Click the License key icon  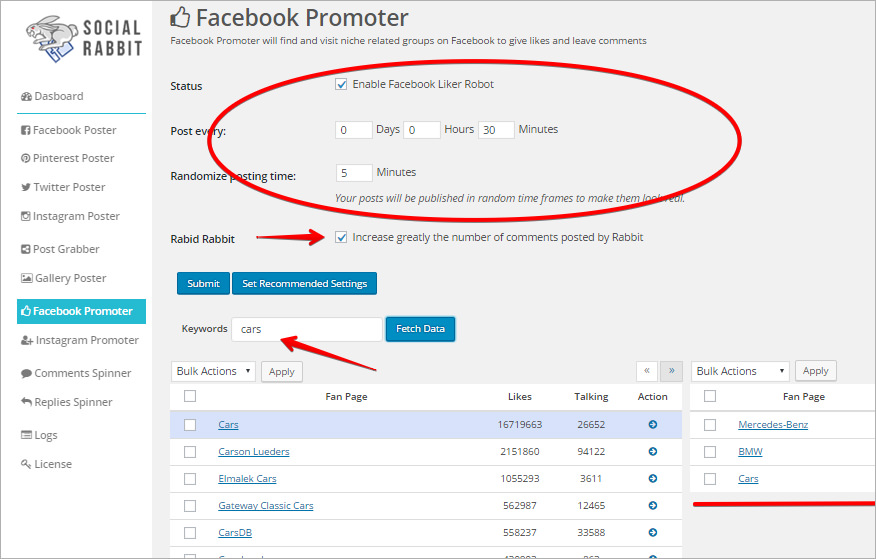pyautogui.click(x=26, y=464)
